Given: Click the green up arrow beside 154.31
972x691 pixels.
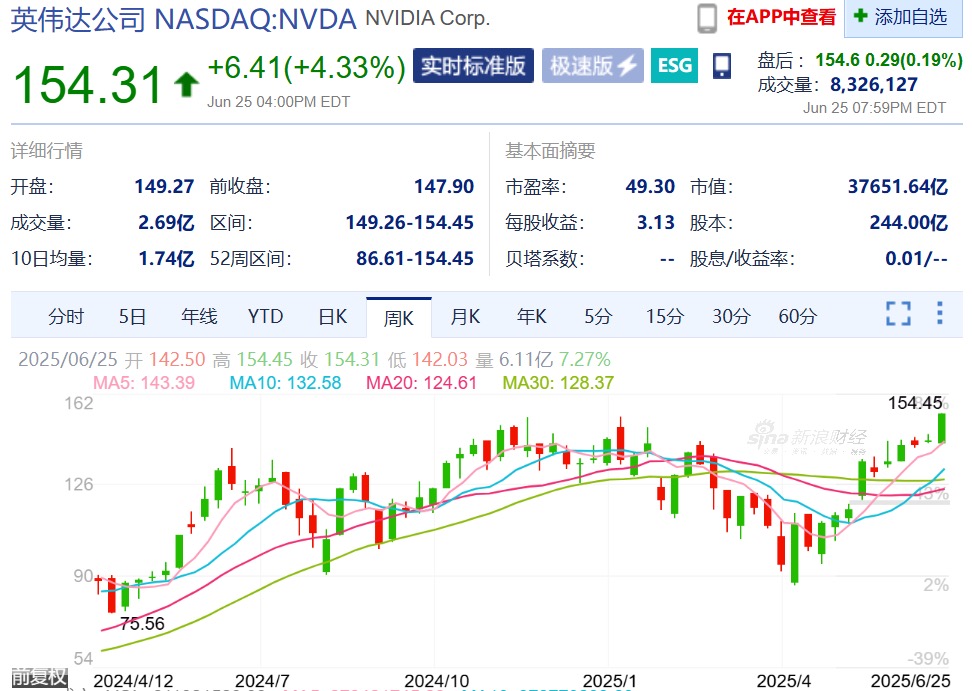Looking at the screenshot, I should click(185, 85).
